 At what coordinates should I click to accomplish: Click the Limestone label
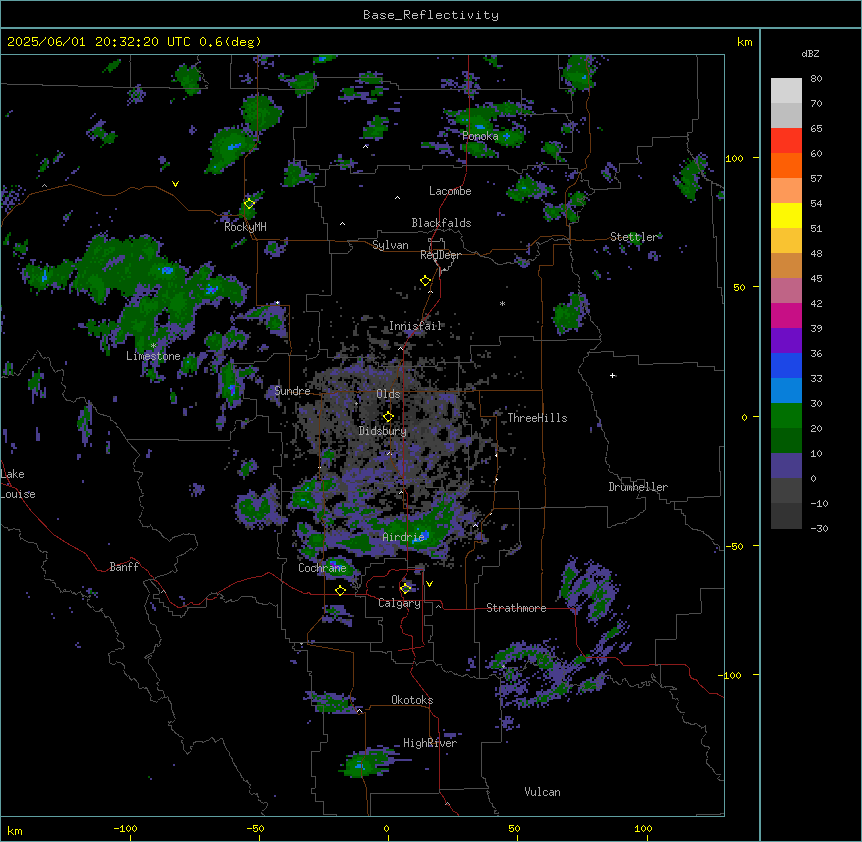(153, 356)
